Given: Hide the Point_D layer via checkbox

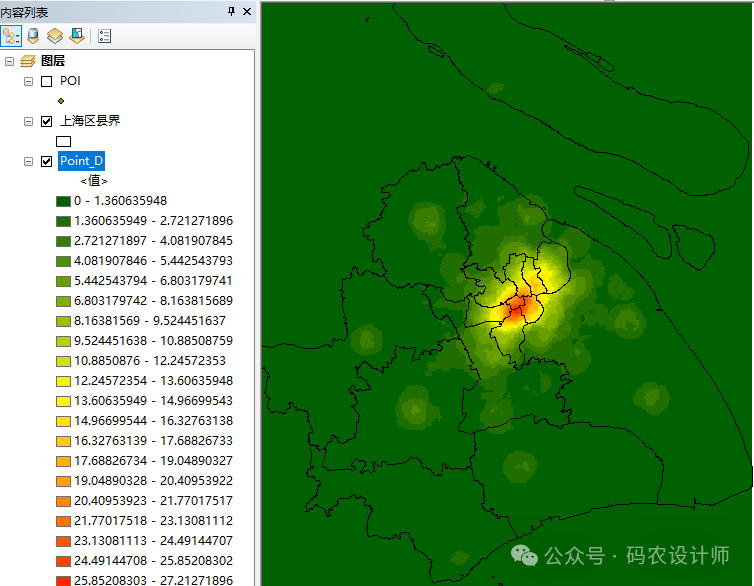Looking at the screenshot, I should point(46,161).
